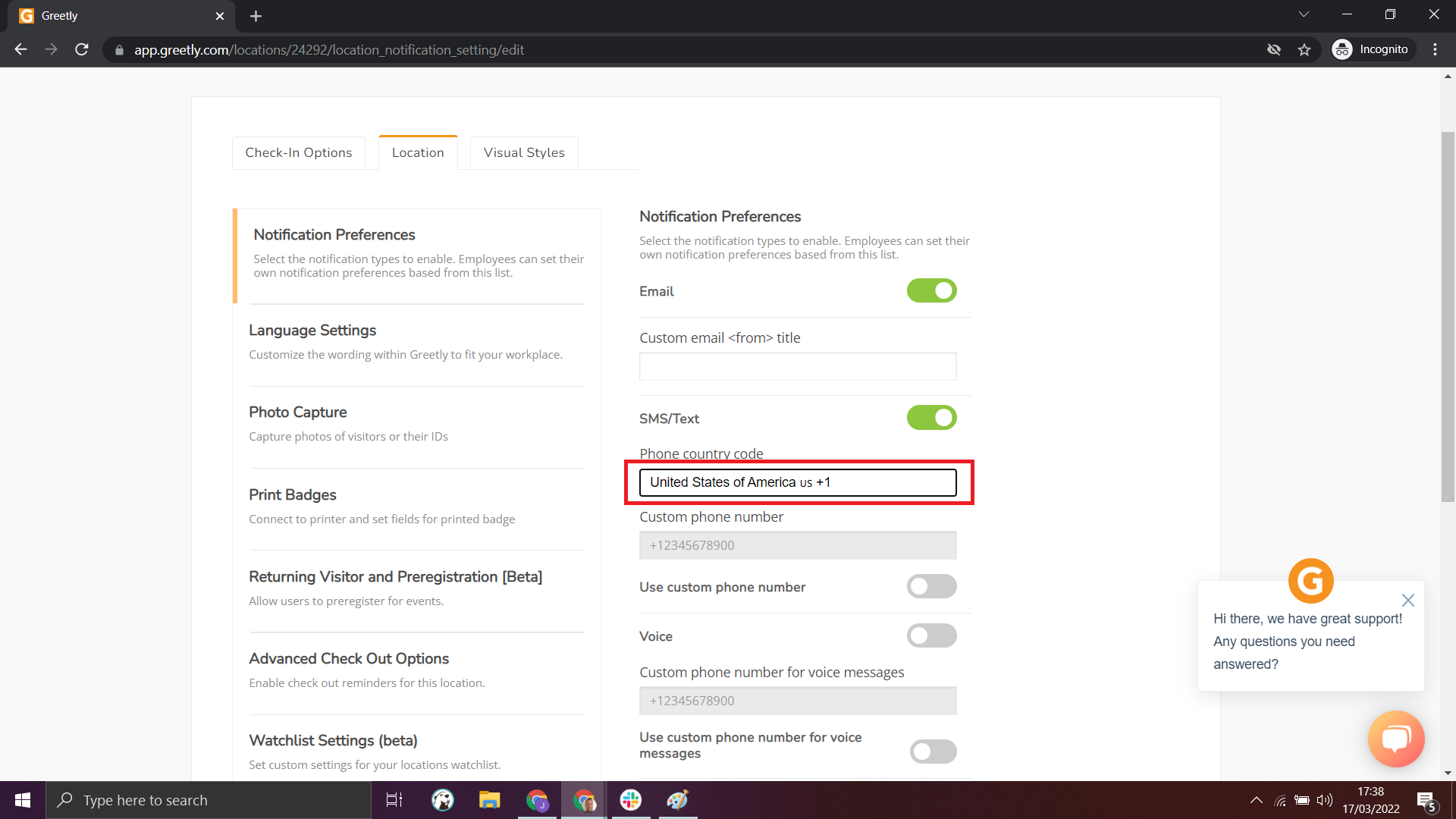
Task: Open Returning Visitor and Preregistration settings
Action: pos(416,588)
